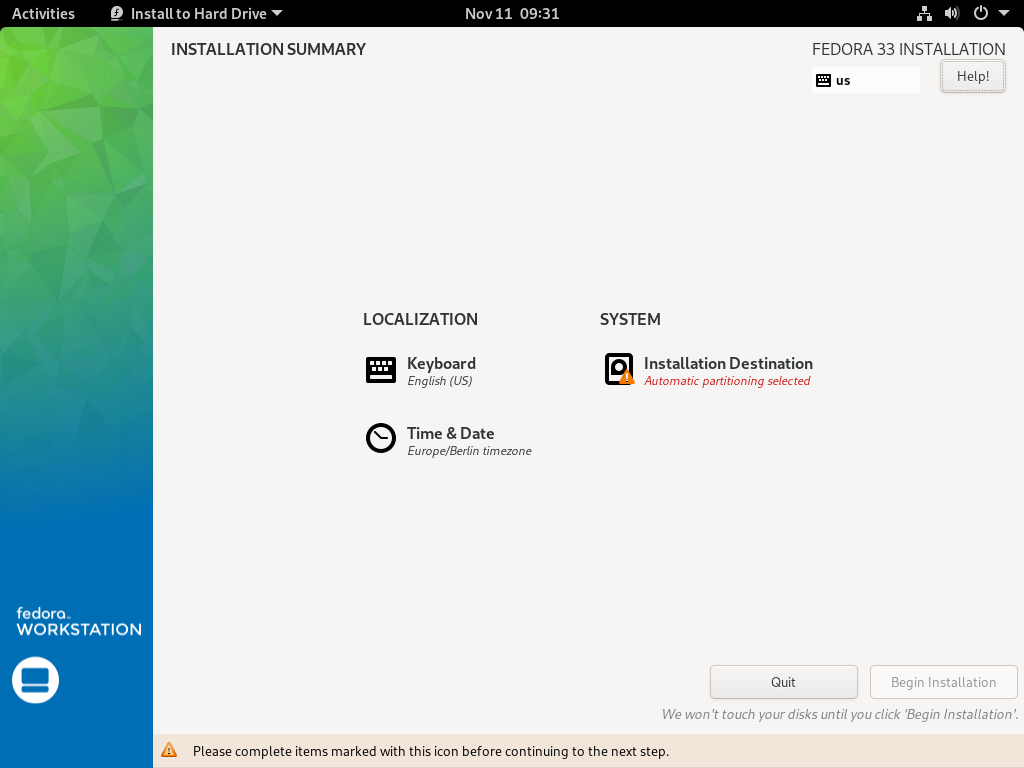Open the Keyboard layout icon
1024x768 pixels.
[381, 370]
